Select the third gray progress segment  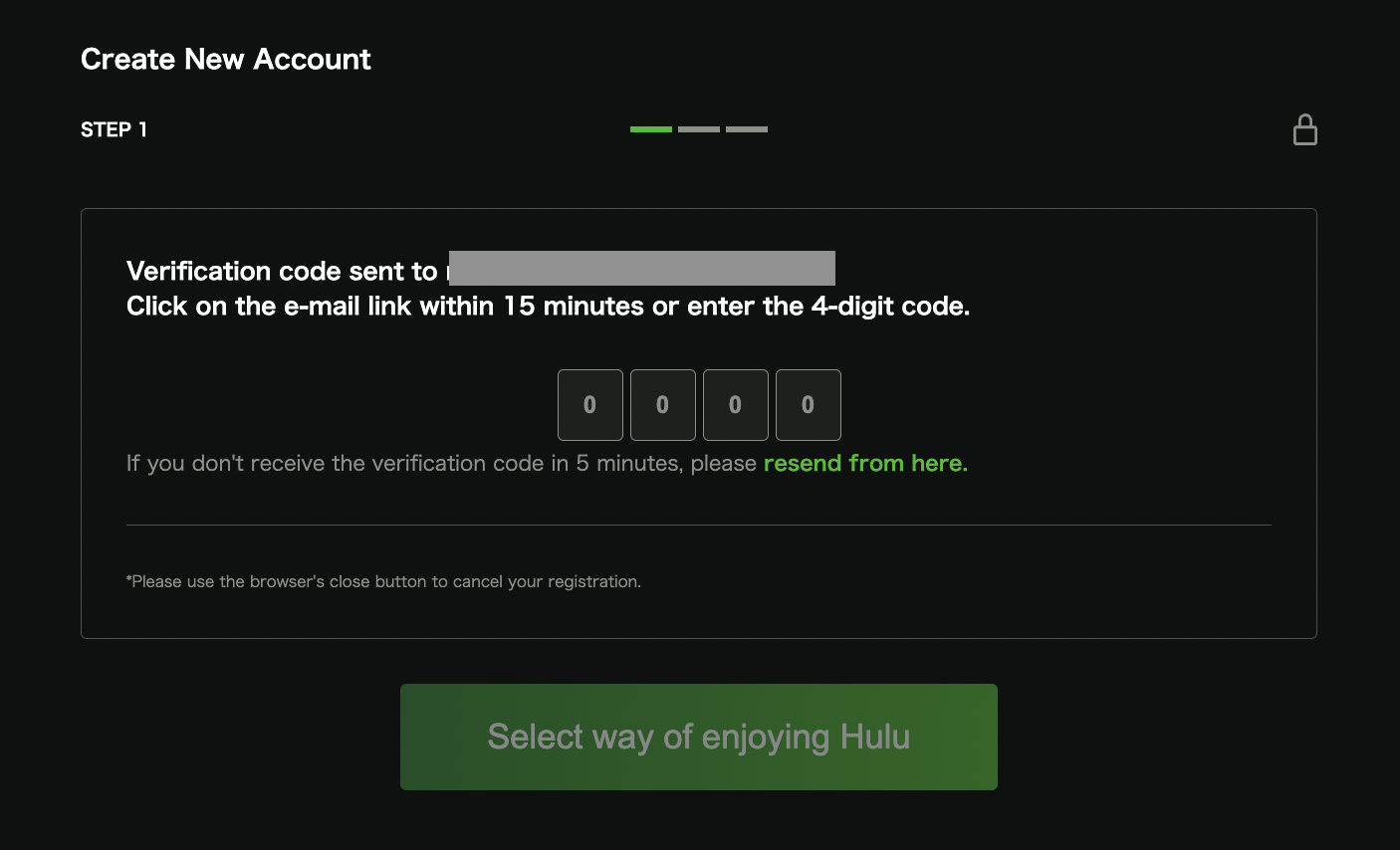point(747,129)
